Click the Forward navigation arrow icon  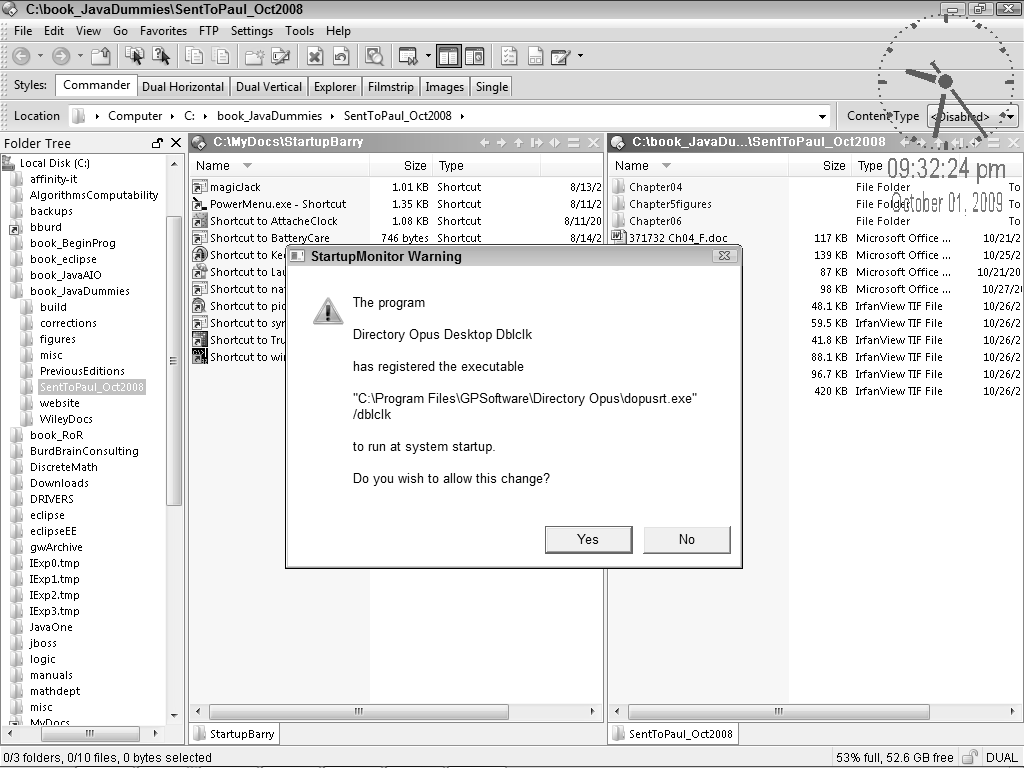(61, 57)
